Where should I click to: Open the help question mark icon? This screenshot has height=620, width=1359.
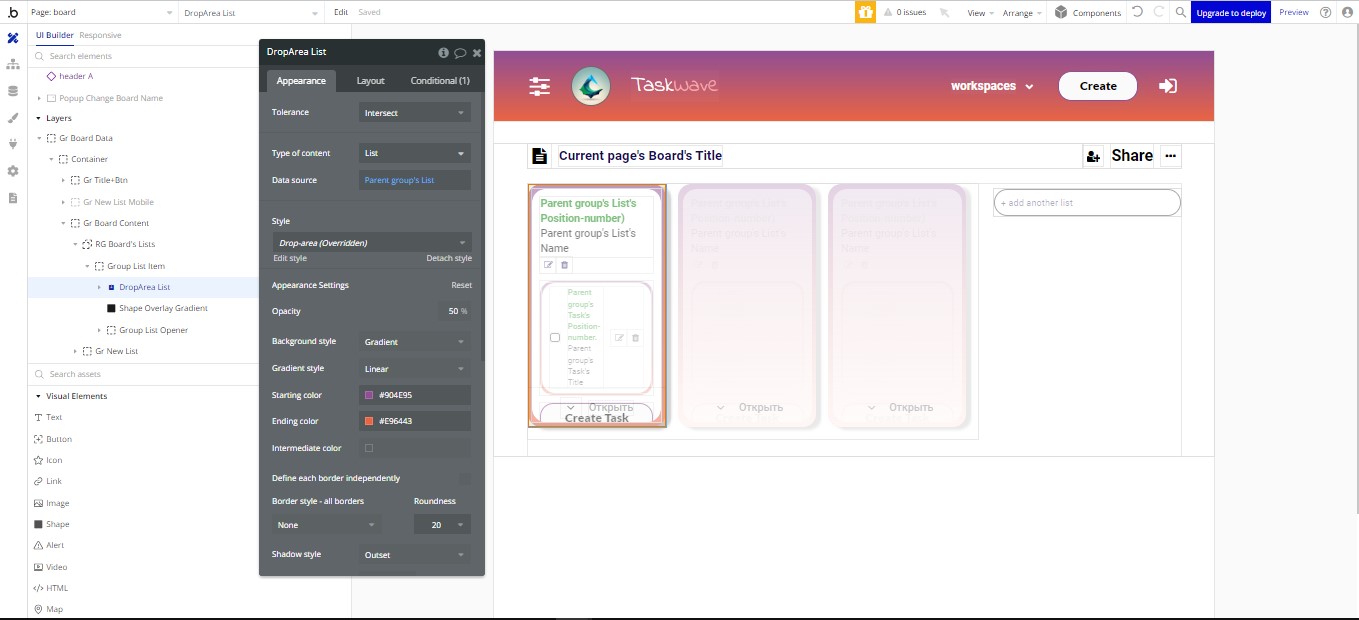(1325, 12)
